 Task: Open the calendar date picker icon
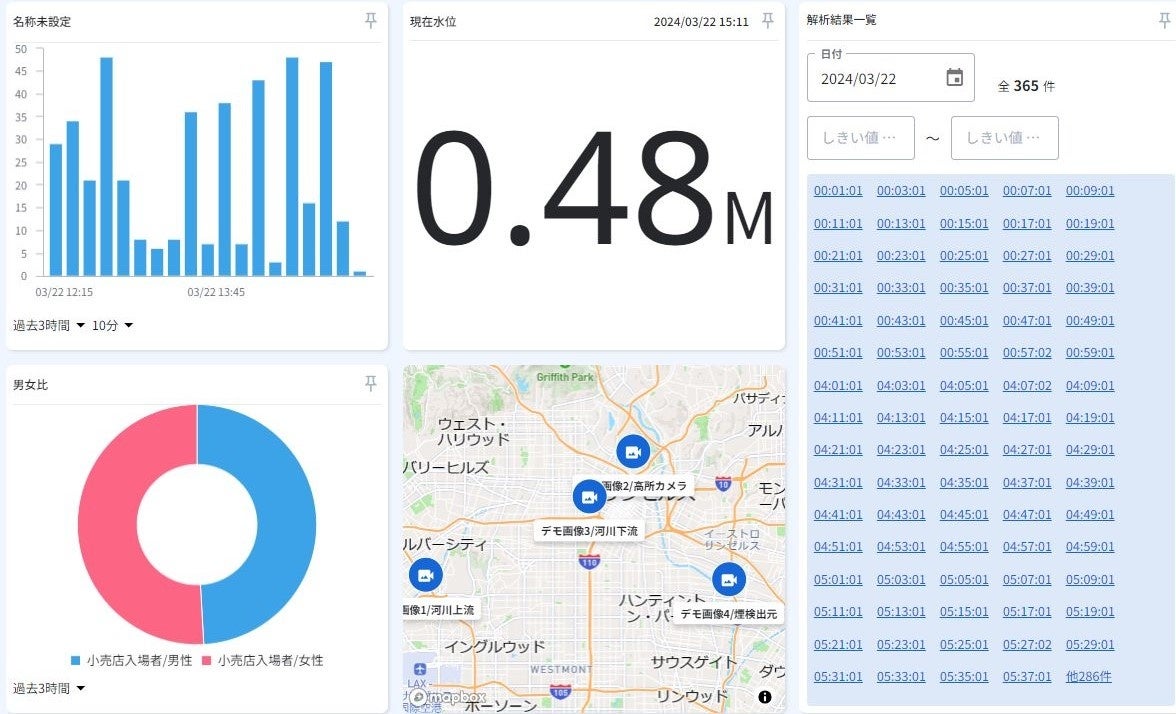point(954,77)
